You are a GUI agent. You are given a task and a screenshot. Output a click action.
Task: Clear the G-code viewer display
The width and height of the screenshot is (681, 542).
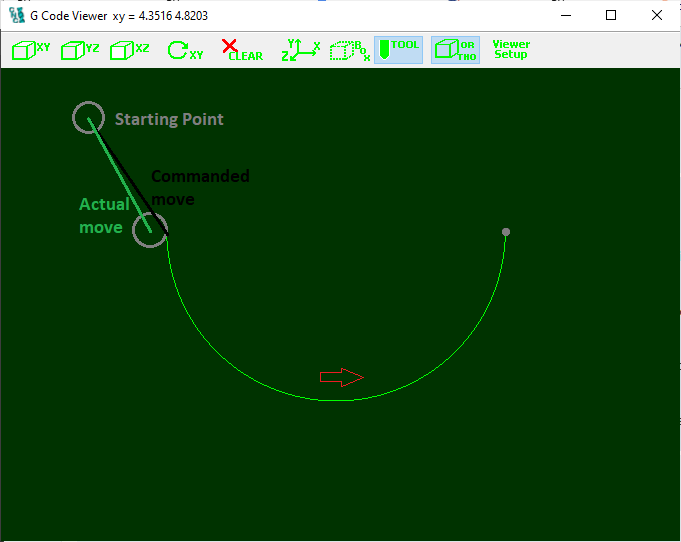tap(241, 50)
